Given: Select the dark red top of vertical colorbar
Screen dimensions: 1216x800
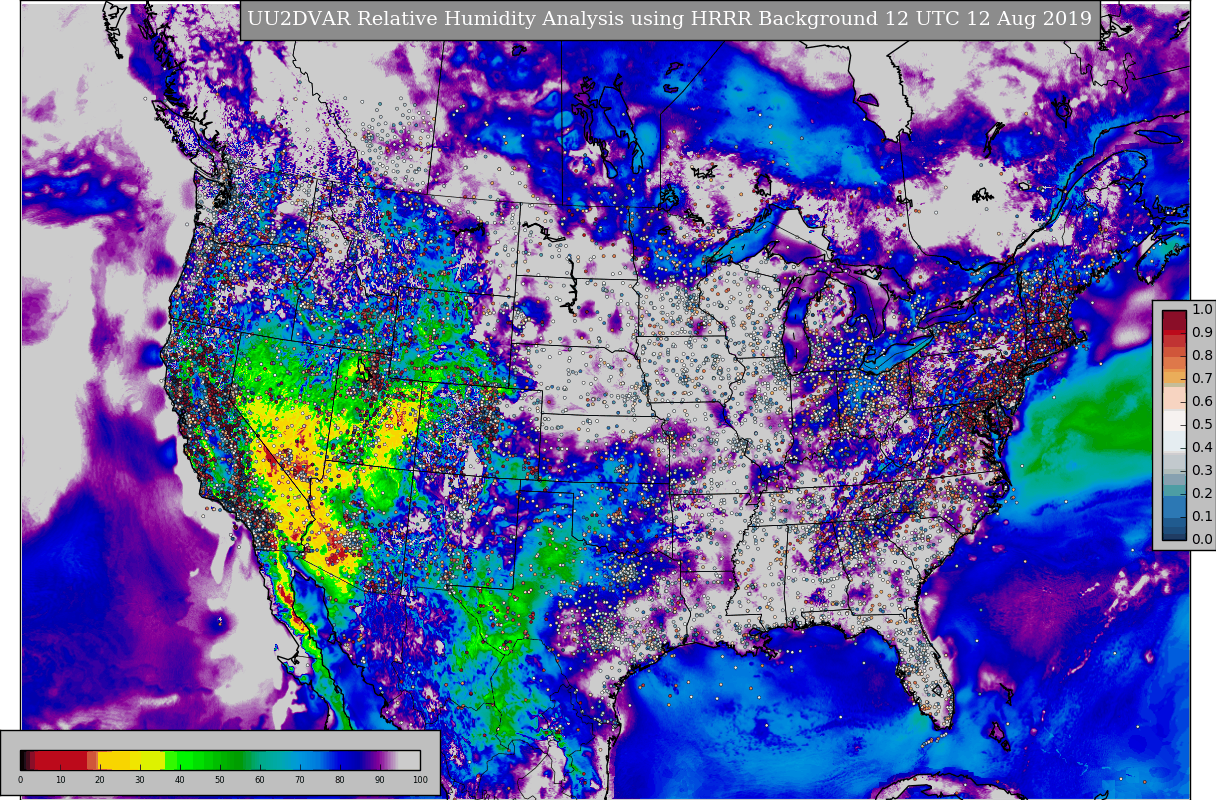Looking at the screenshot, I should [1174, 320].
